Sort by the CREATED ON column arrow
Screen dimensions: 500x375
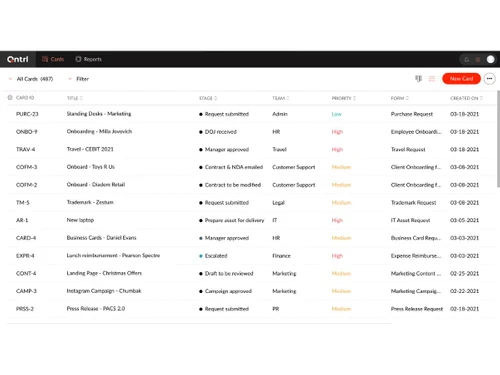coord(481,98)
